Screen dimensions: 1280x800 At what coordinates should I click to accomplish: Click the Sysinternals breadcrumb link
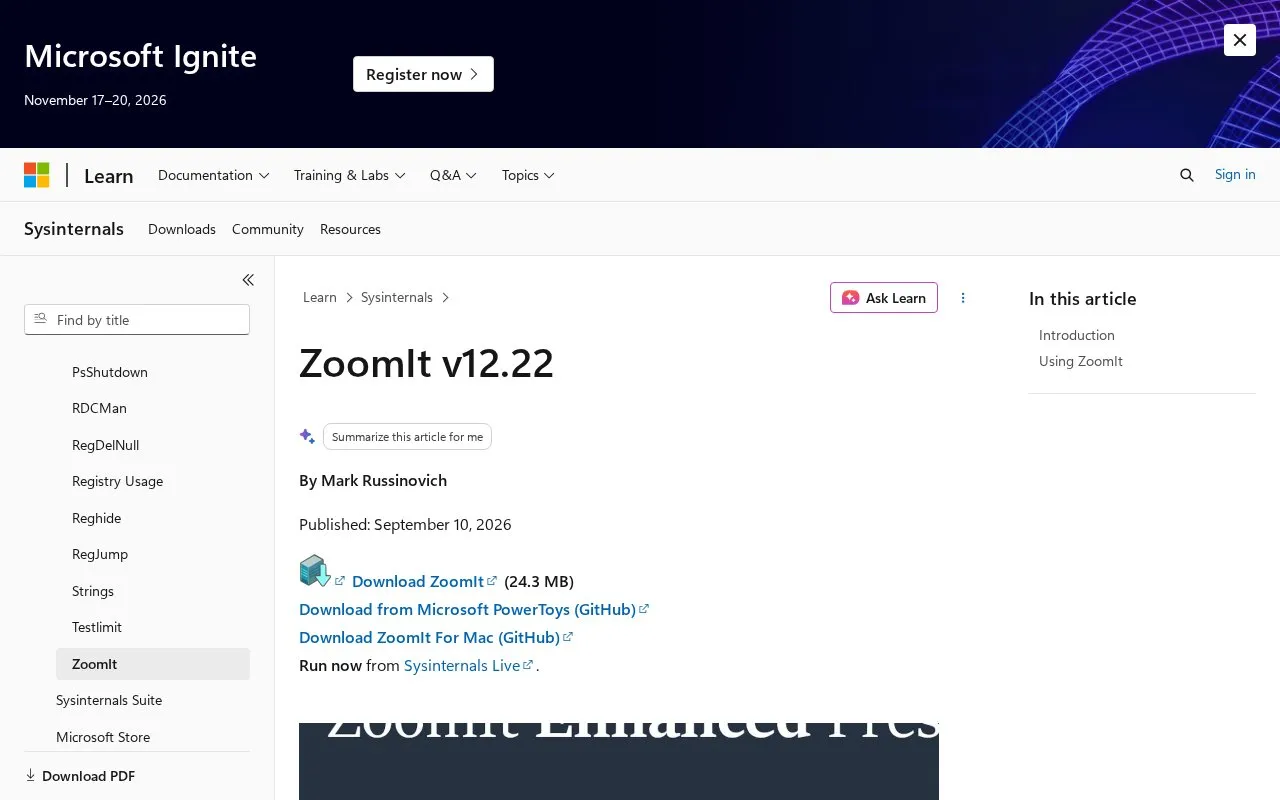pos(397,297)
